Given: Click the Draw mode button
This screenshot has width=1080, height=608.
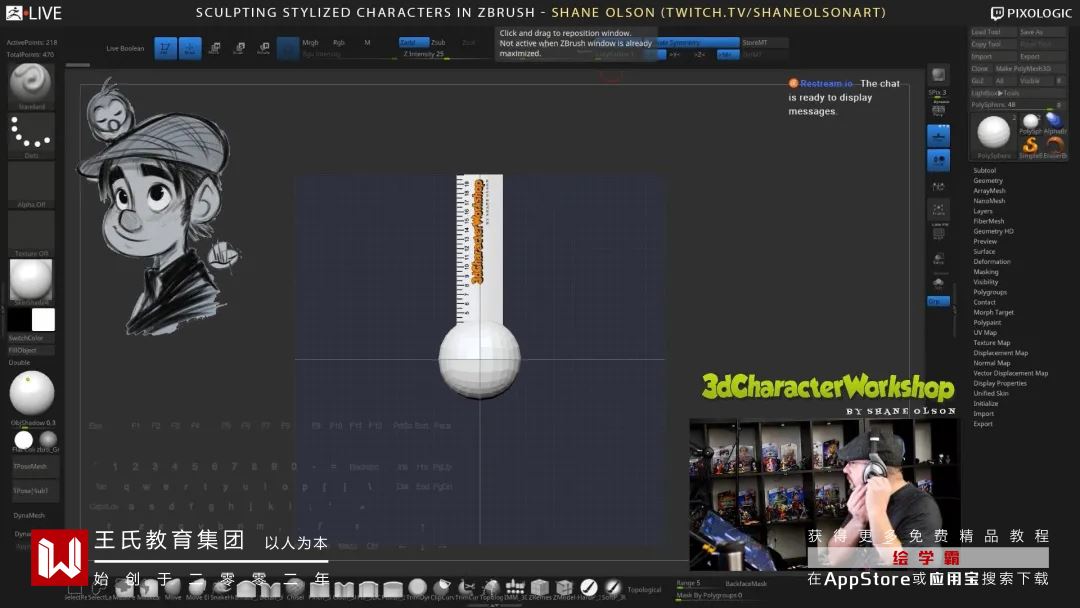Looking at the screenshot, I should pos(190,48).
